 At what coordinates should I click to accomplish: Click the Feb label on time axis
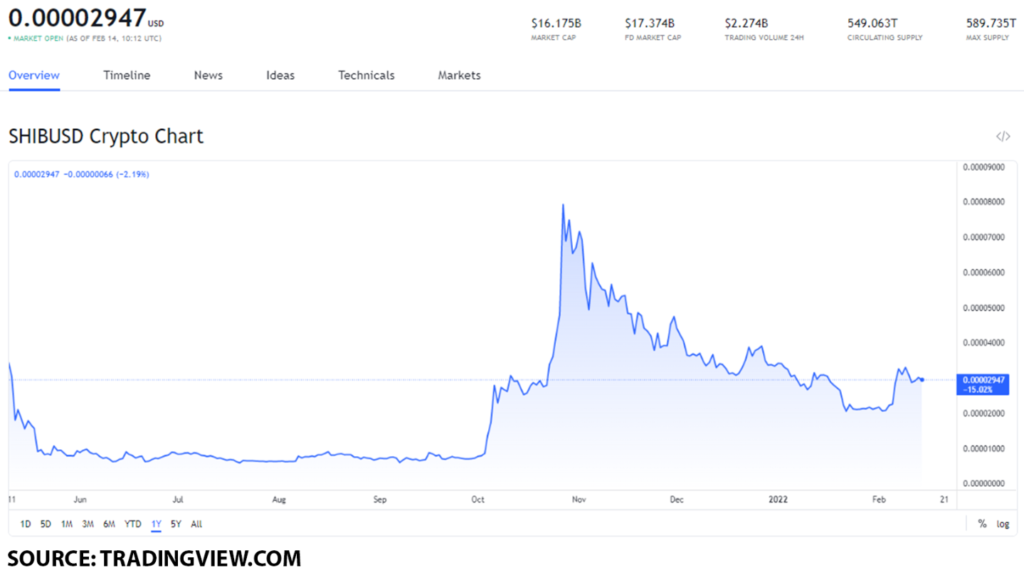coord(879,500)
